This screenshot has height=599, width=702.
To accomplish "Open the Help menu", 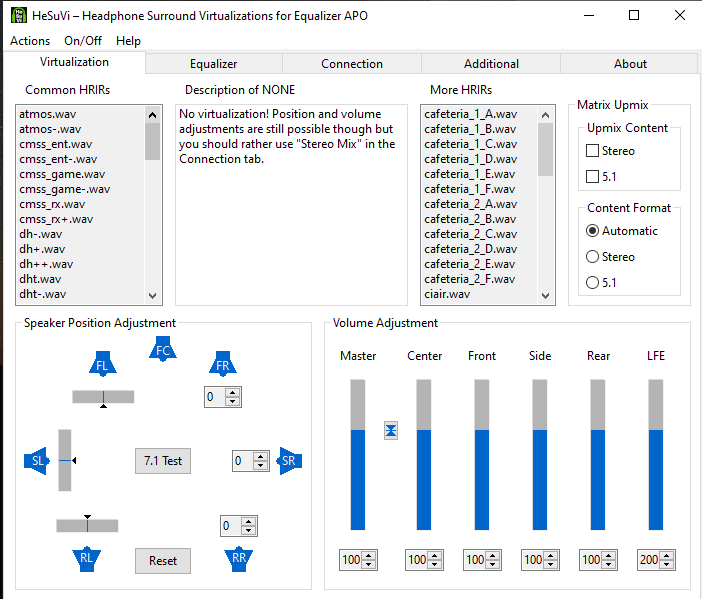I will [128, 41].
